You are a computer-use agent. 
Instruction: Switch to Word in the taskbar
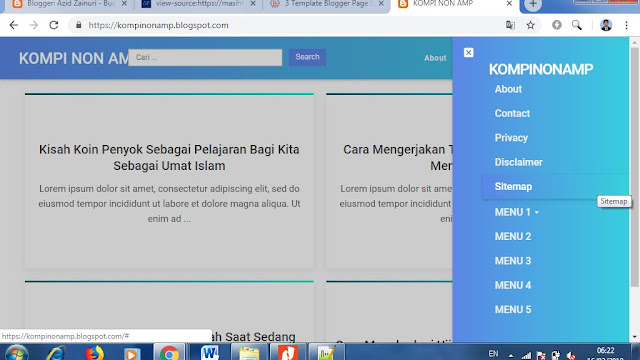coord(209,352)
